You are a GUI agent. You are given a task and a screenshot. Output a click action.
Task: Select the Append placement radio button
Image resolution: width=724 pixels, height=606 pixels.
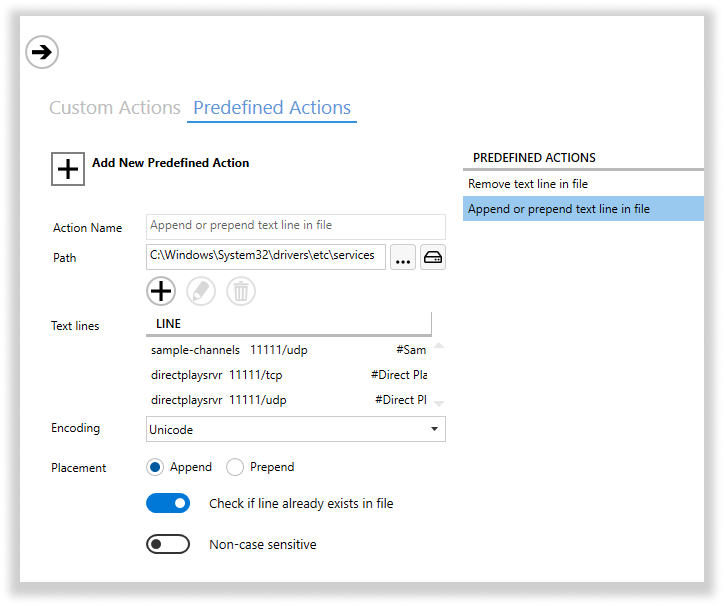155,467
